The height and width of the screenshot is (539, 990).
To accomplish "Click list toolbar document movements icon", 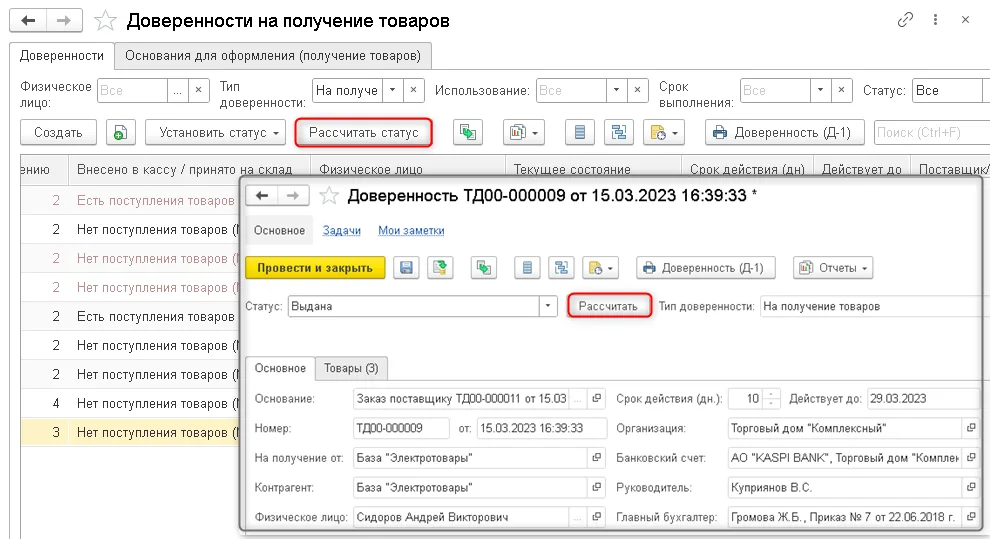I will click(x=580, y=133).
